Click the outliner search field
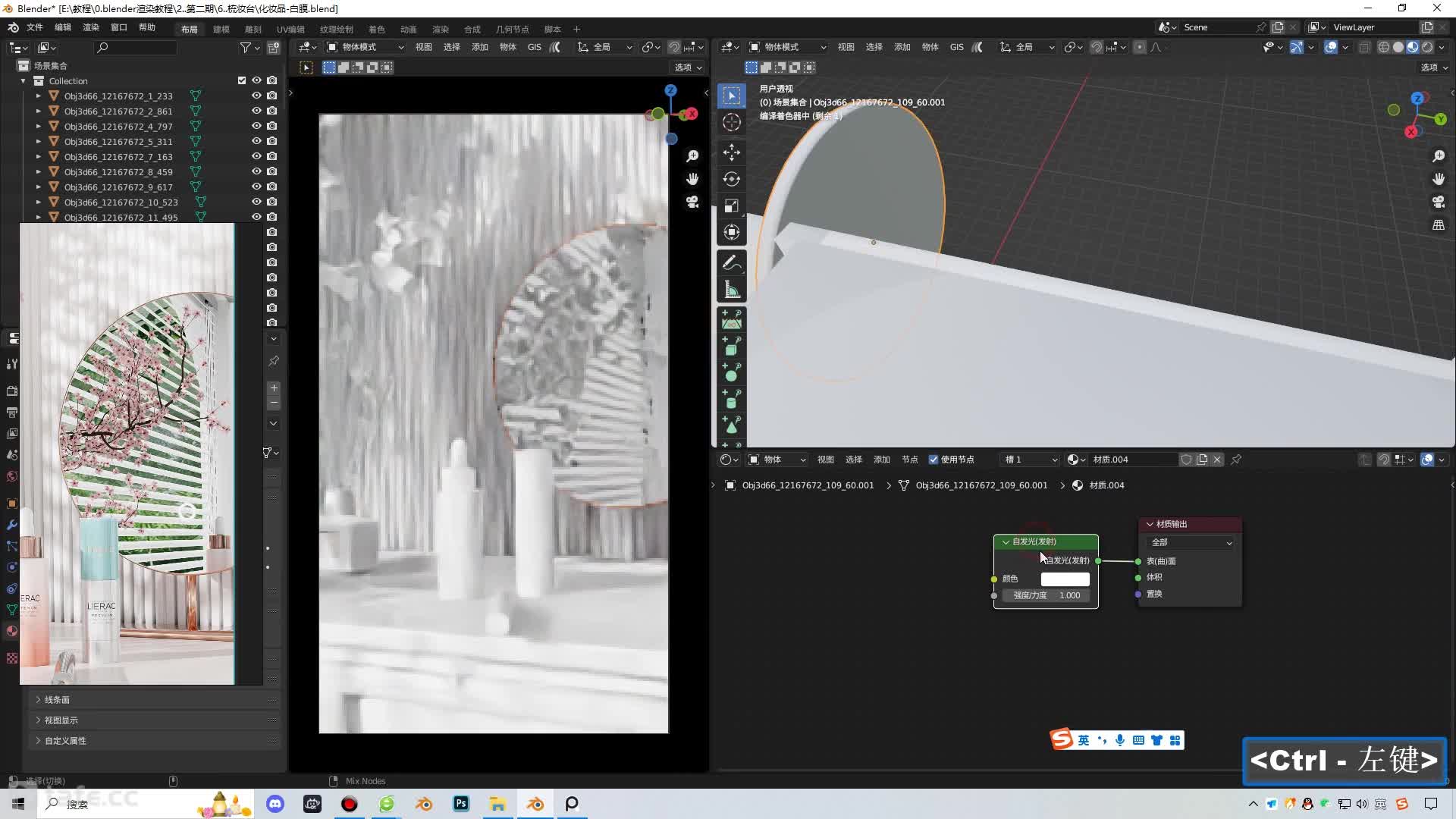 136,48
